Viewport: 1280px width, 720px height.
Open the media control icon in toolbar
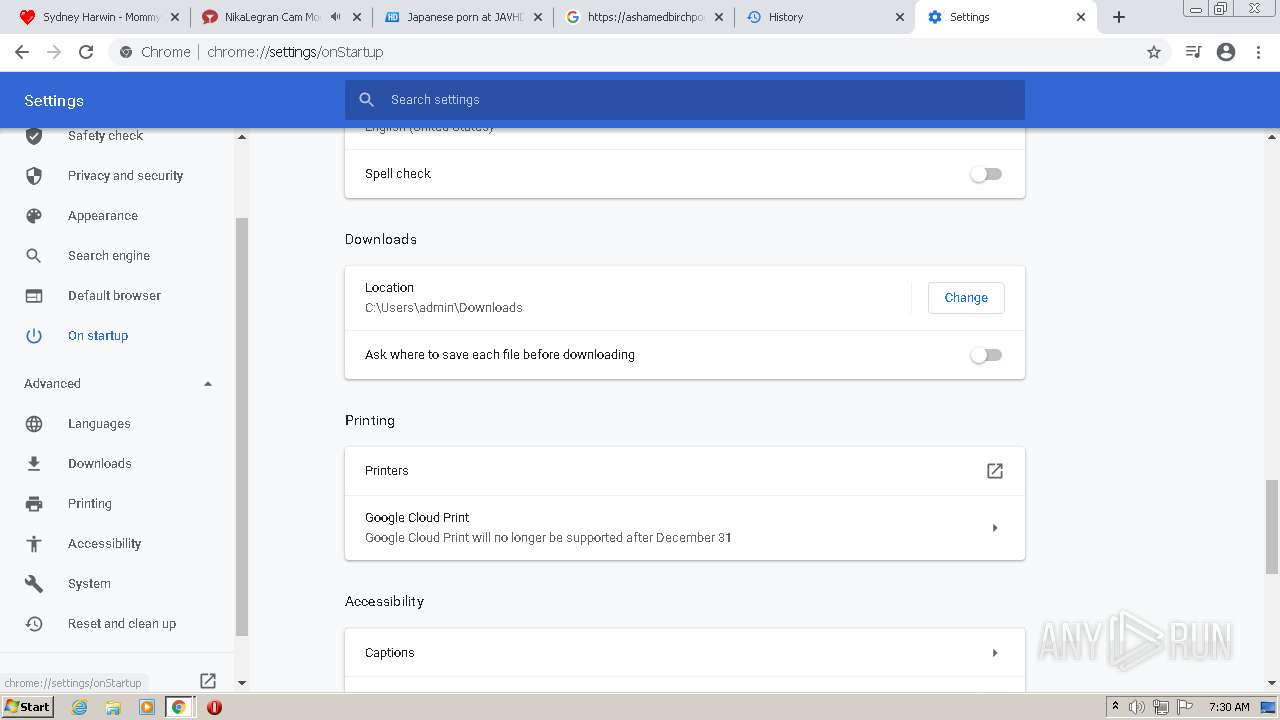click(x=1193, y=52)
